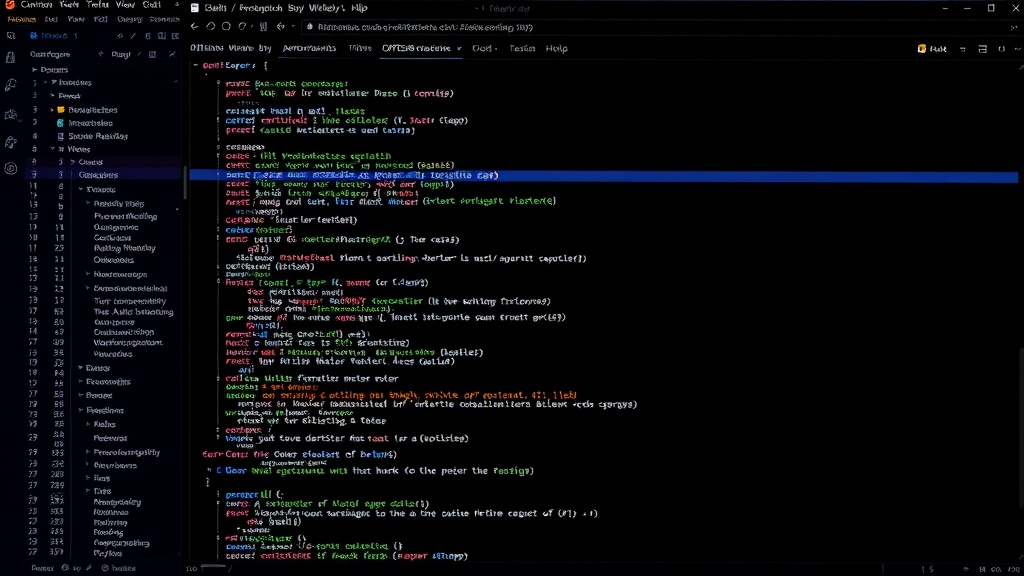Viewport: 1024px width, 576px height.
Task: Open the puzzle-piece extensions icon in activity bar
Action: [10, 142]
